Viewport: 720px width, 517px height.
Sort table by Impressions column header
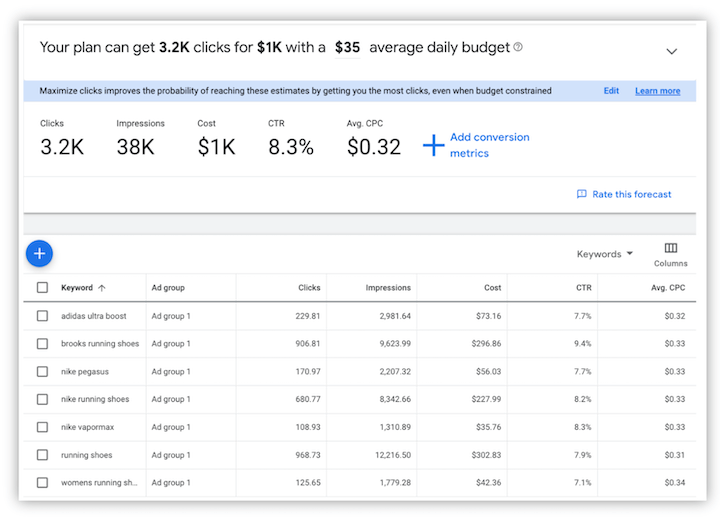[x=388, y=288]
